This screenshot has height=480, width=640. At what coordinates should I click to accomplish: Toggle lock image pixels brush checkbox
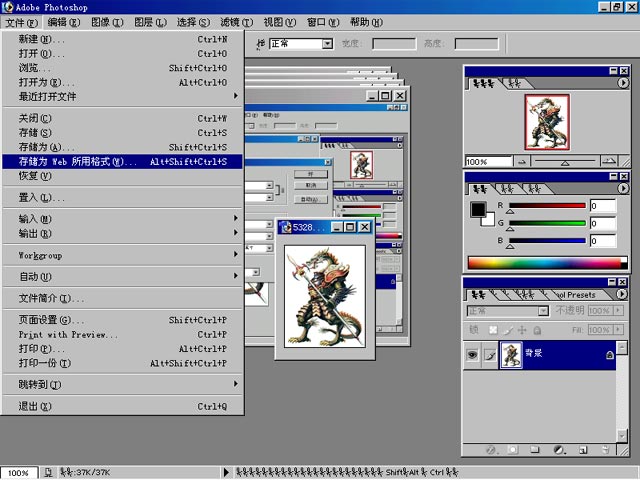508,330
